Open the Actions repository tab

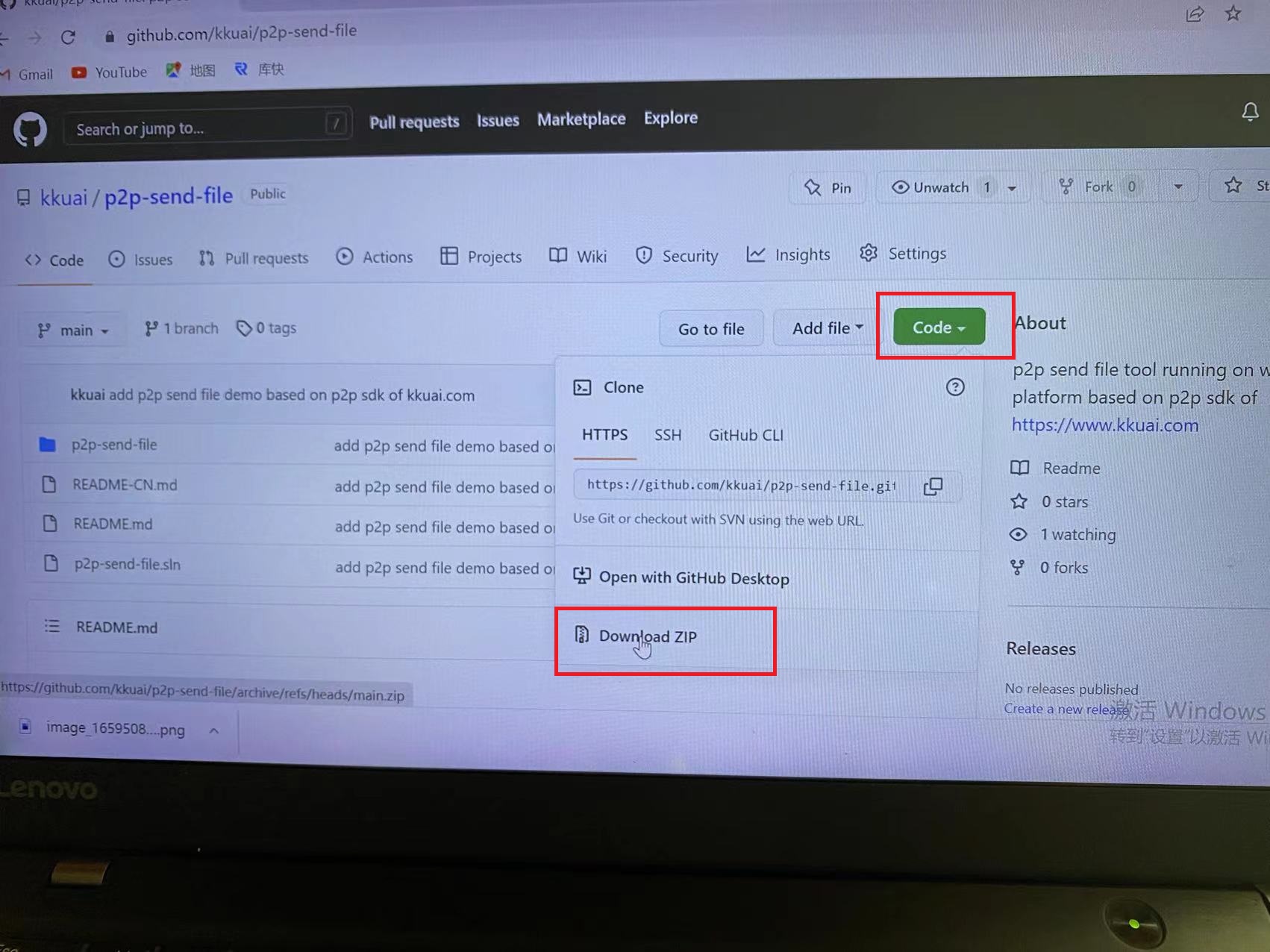tap(375, 257)
